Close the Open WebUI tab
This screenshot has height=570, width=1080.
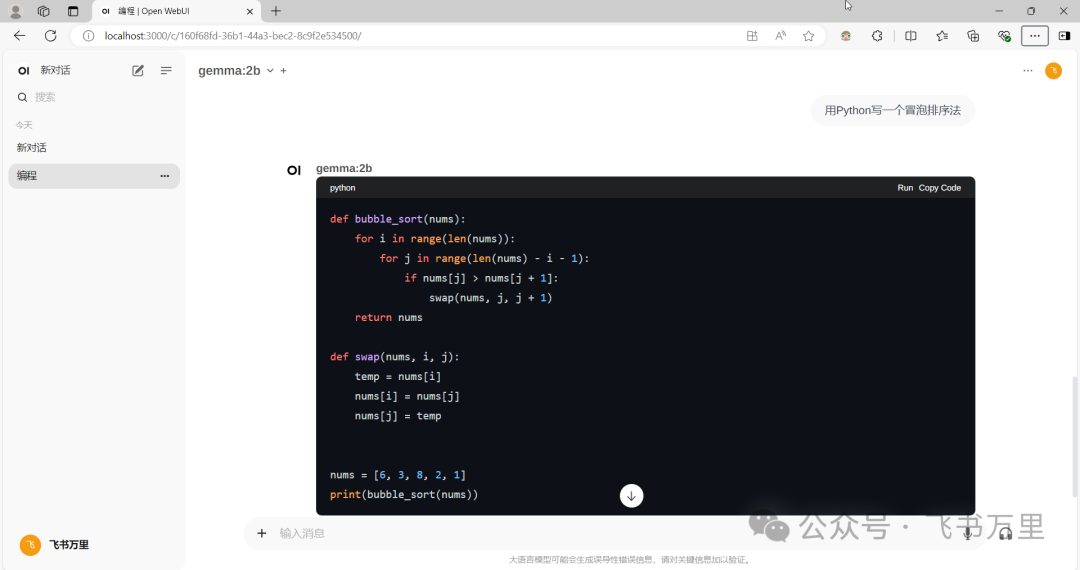pos(249,11)
